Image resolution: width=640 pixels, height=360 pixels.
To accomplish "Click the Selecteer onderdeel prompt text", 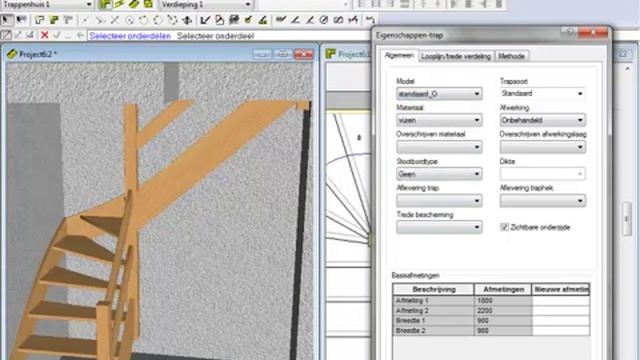I will [216, 36].
